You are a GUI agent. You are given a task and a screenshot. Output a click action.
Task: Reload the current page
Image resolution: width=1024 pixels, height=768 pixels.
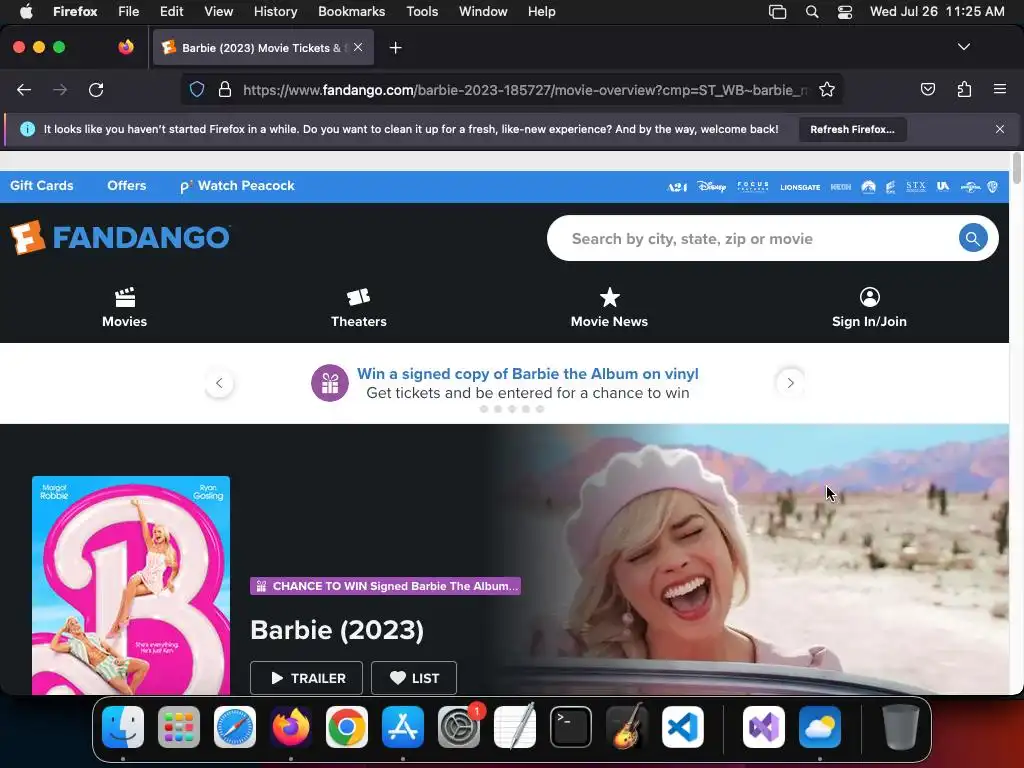96,89
